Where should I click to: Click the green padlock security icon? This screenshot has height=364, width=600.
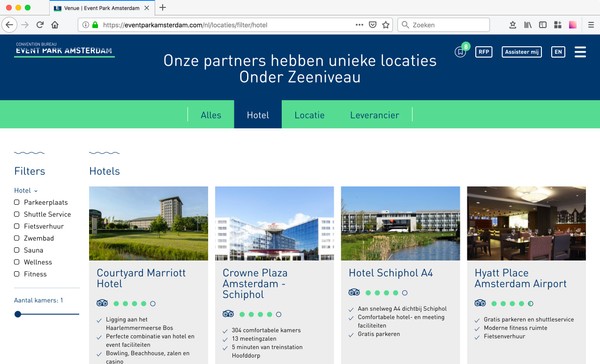pyautogui.click(x=95, y=25)
